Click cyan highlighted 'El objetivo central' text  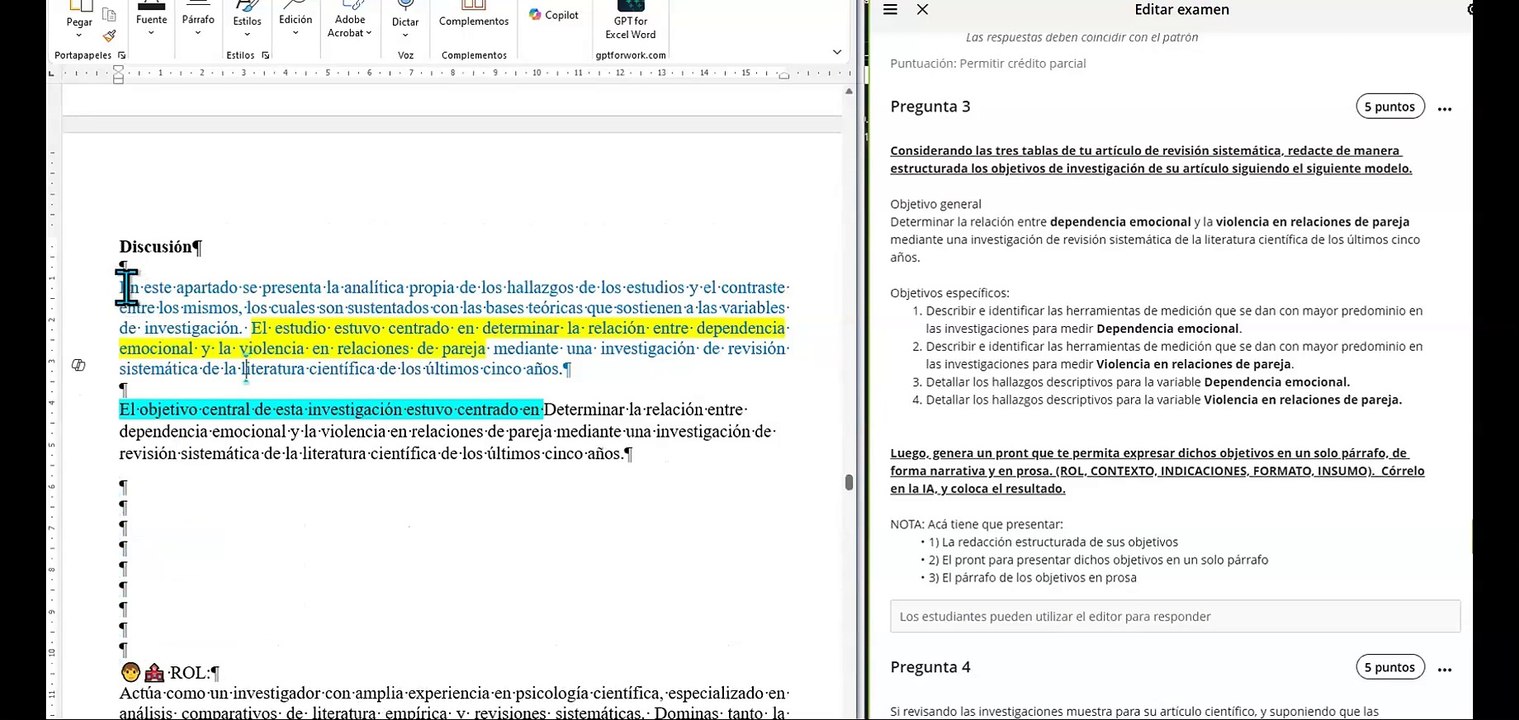tap(330, 409)
